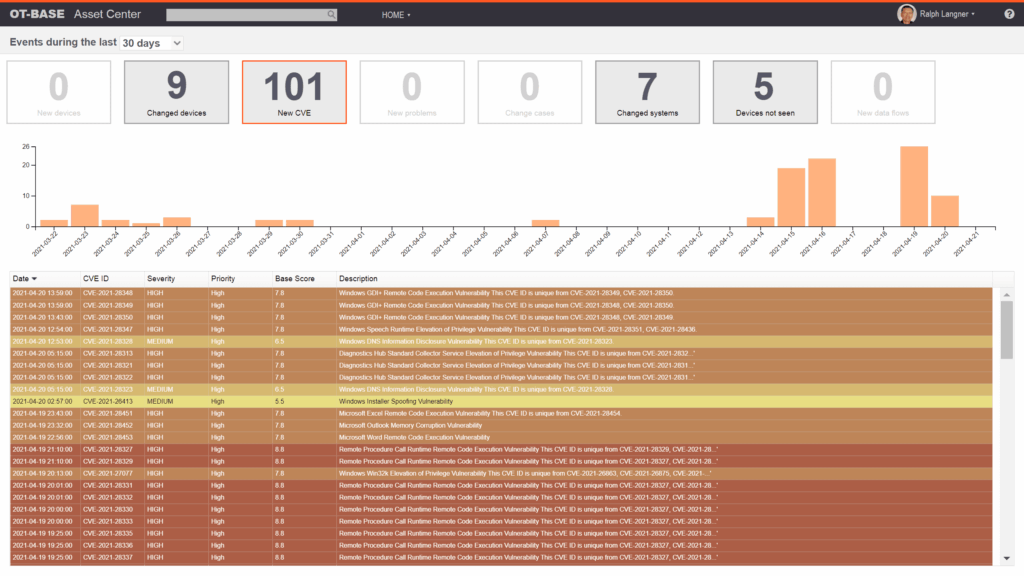The width and height of the screenshot is (1024, 576).
Task: Open the Changed systems tile
Action: click(647, 92)
